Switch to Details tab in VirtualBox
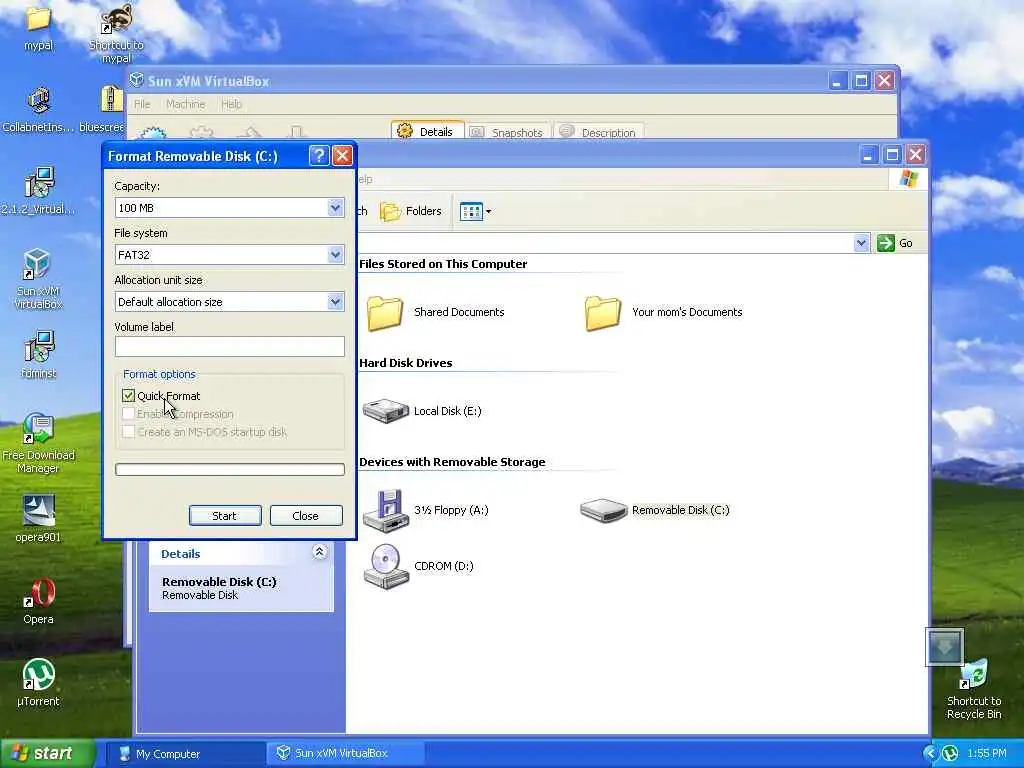The width and height of the screenshot is (1024, 768). click(427, 131)
